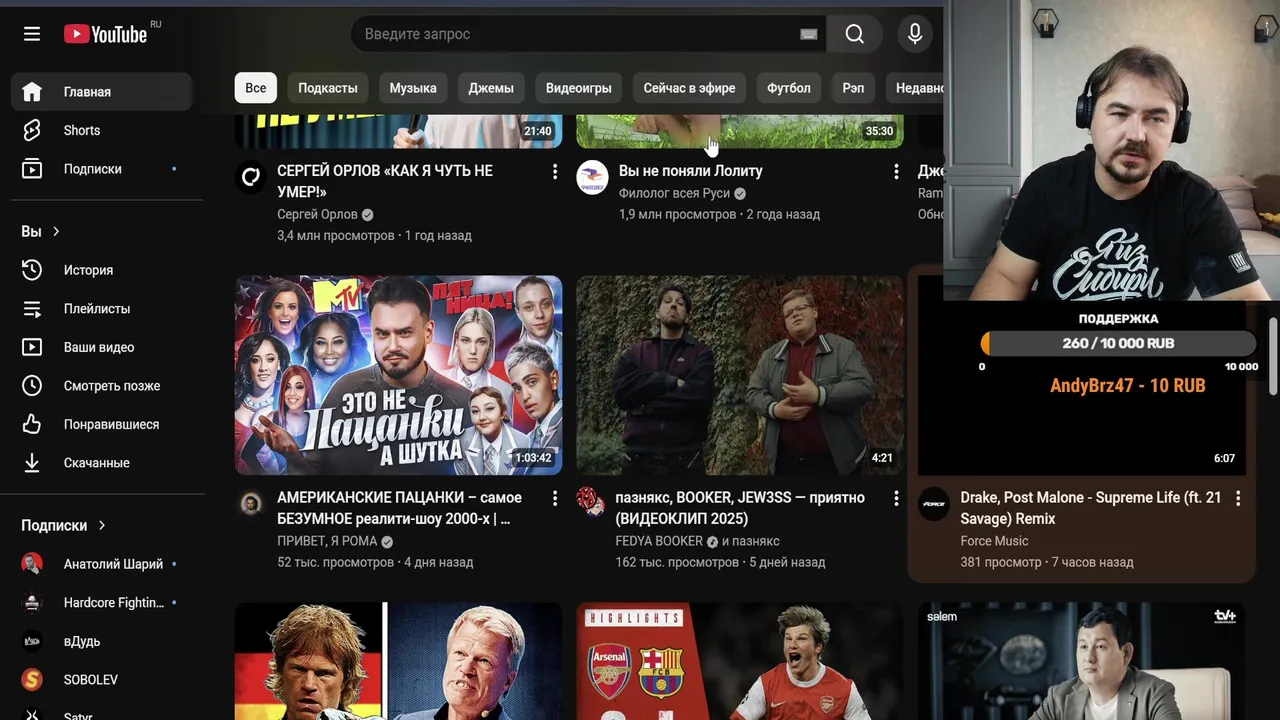Open ПРИВЕТ, Я РОМА channel avatar
Screen dimensions: 1280x720
coord(251,503)
